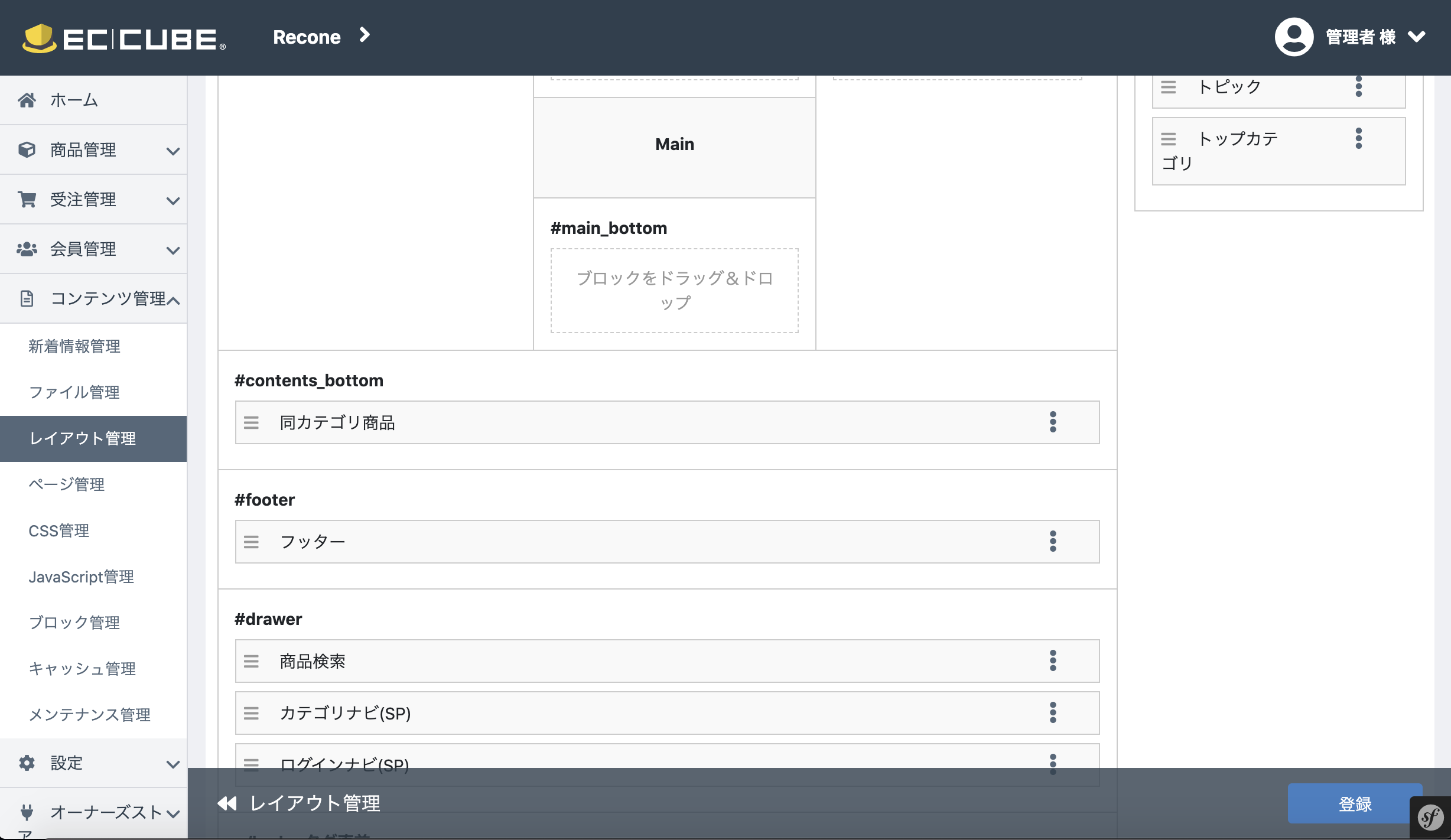This screenshot has width=1451, height=840.
Task: Open options menu for トピック block
Action: coord(1359,87)
